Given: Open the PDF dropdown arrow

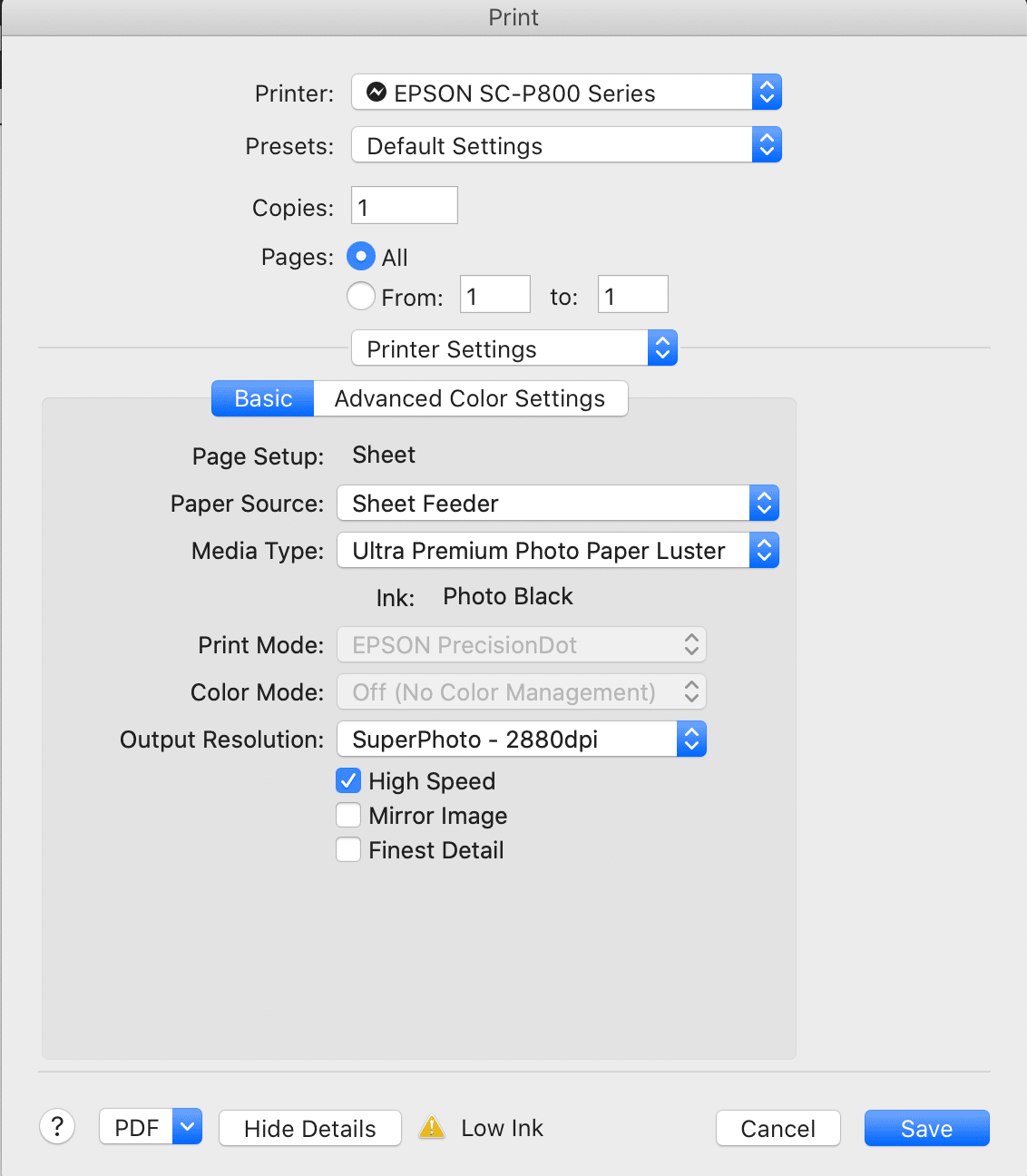Looking at the screenshot, I should click(x=187, y=1127).
